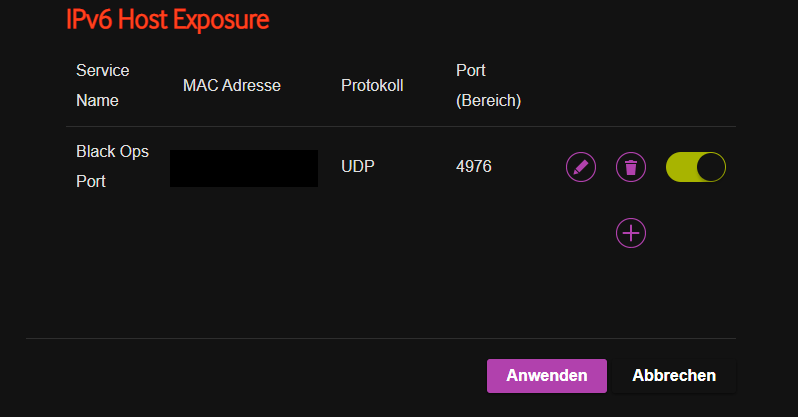Screen dimensions: 798x417
Task: Click the (Bereich) label in the header
Action: point(488,101)
